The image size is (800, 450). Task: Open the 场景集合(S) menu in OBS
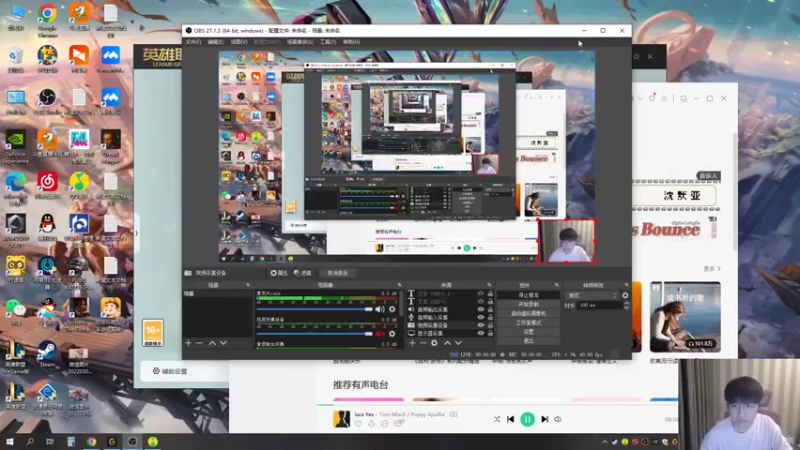point(300,42)
